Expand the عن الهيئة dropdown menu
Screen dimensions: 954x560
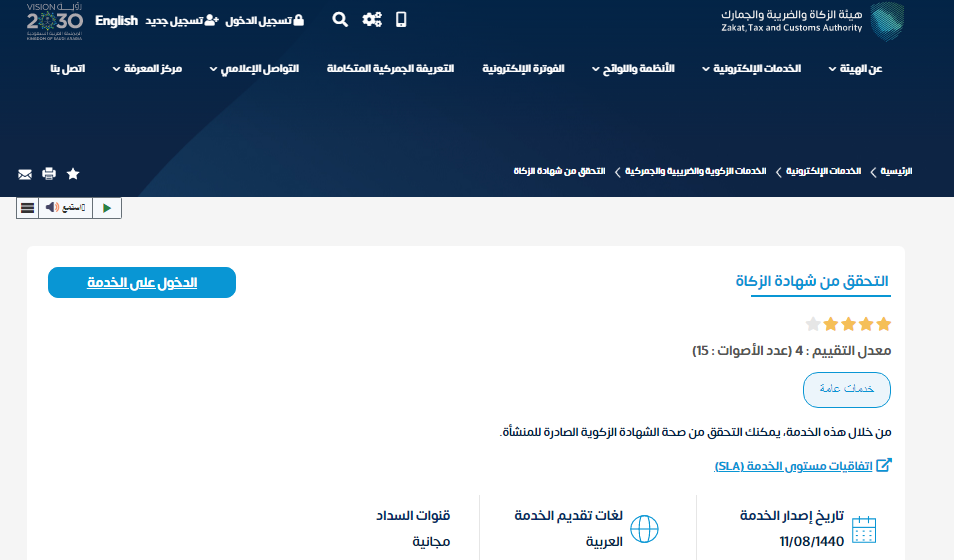855,69
